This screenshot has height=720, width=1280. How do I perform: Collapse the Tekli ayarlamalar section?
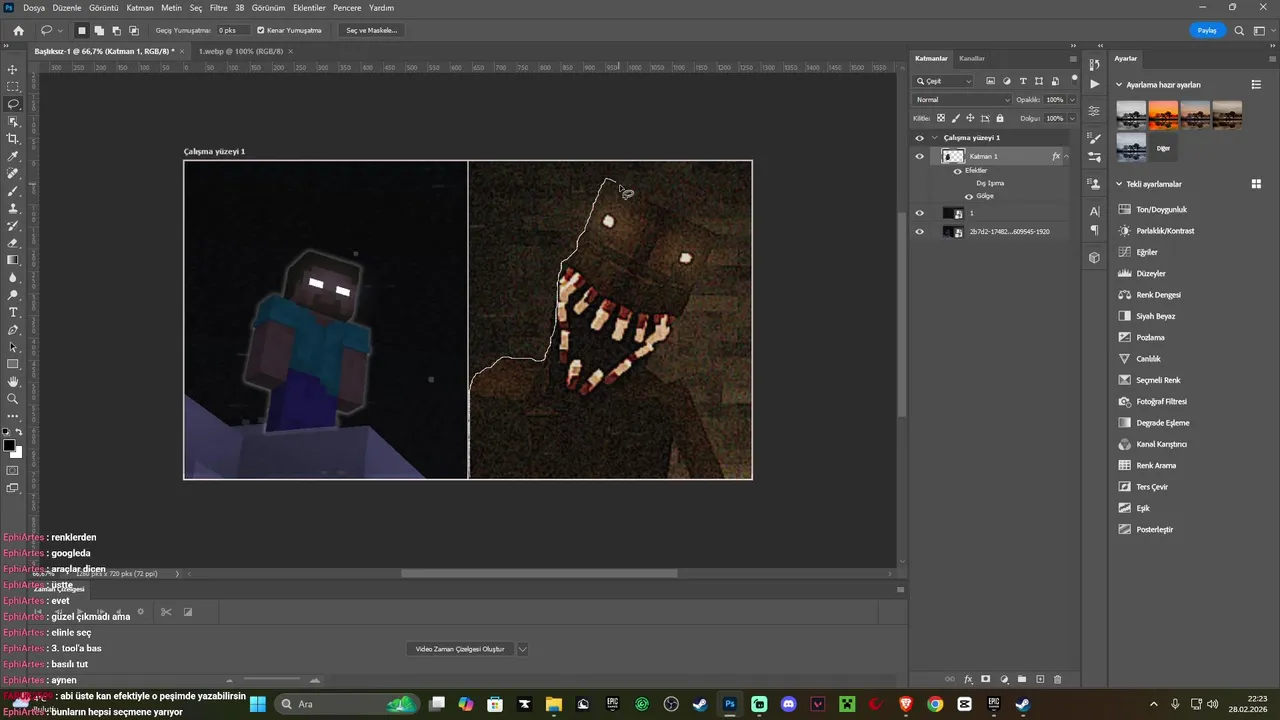point(1119,184)
